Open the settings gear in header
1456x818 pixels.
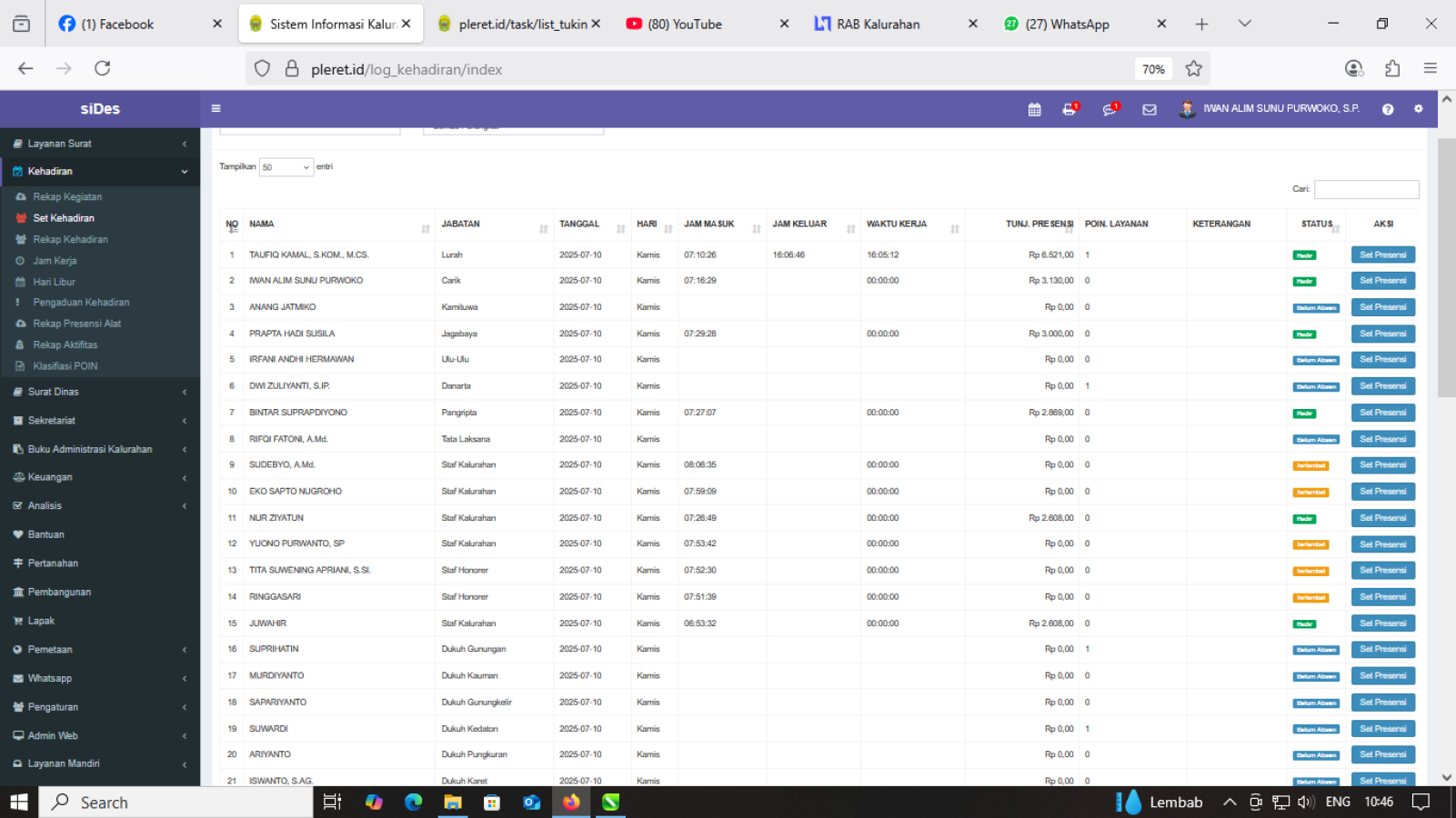point(1418,108)
